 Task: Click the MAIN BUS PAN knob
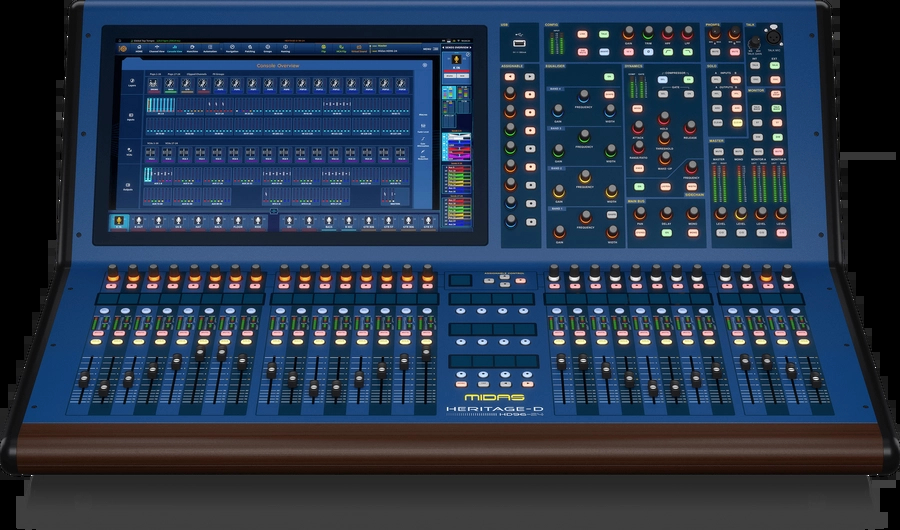click(640, 214)
